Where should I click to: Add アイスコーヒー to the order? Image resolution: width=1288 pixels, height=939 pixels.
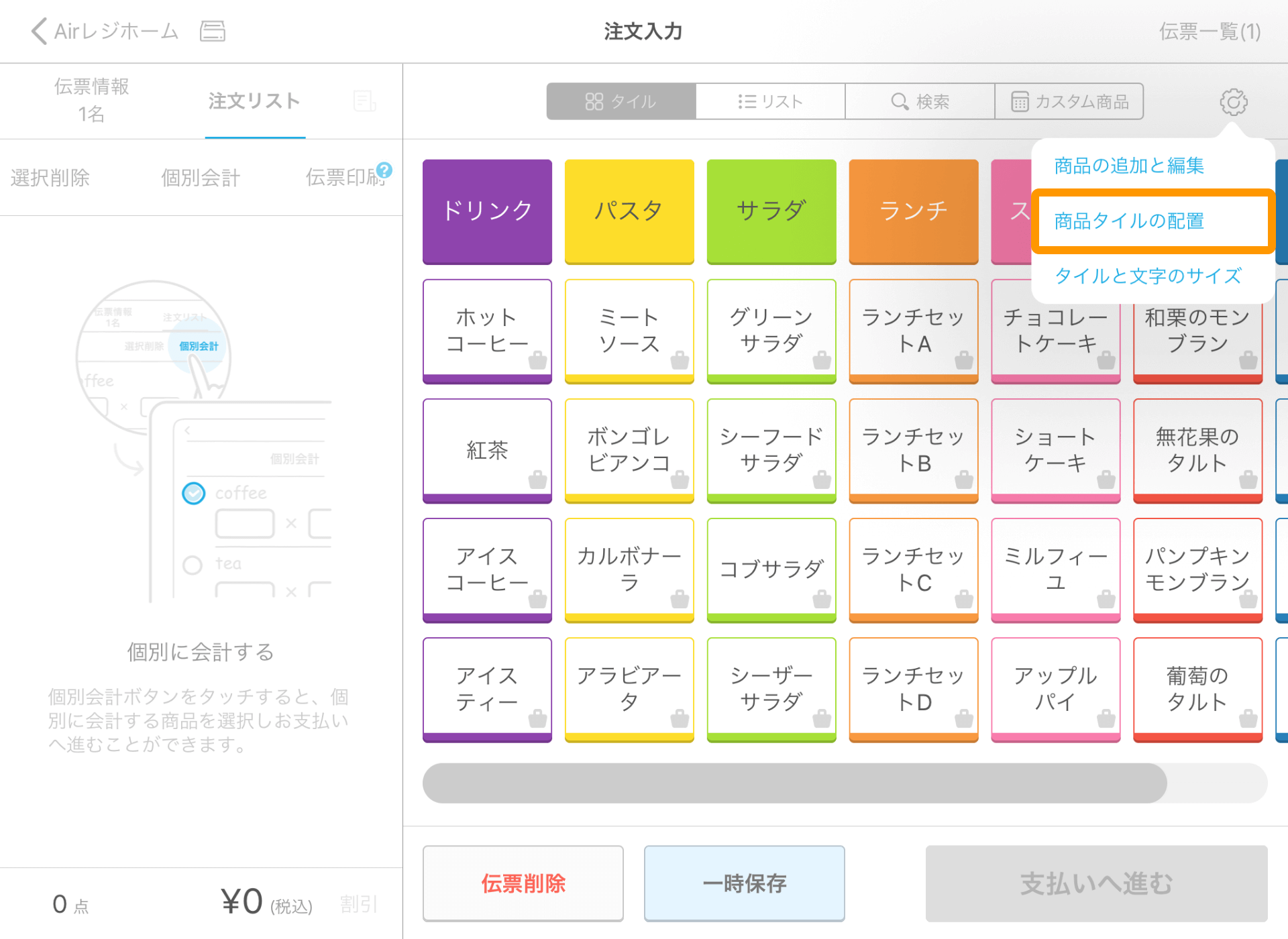(x=488, y=570)
